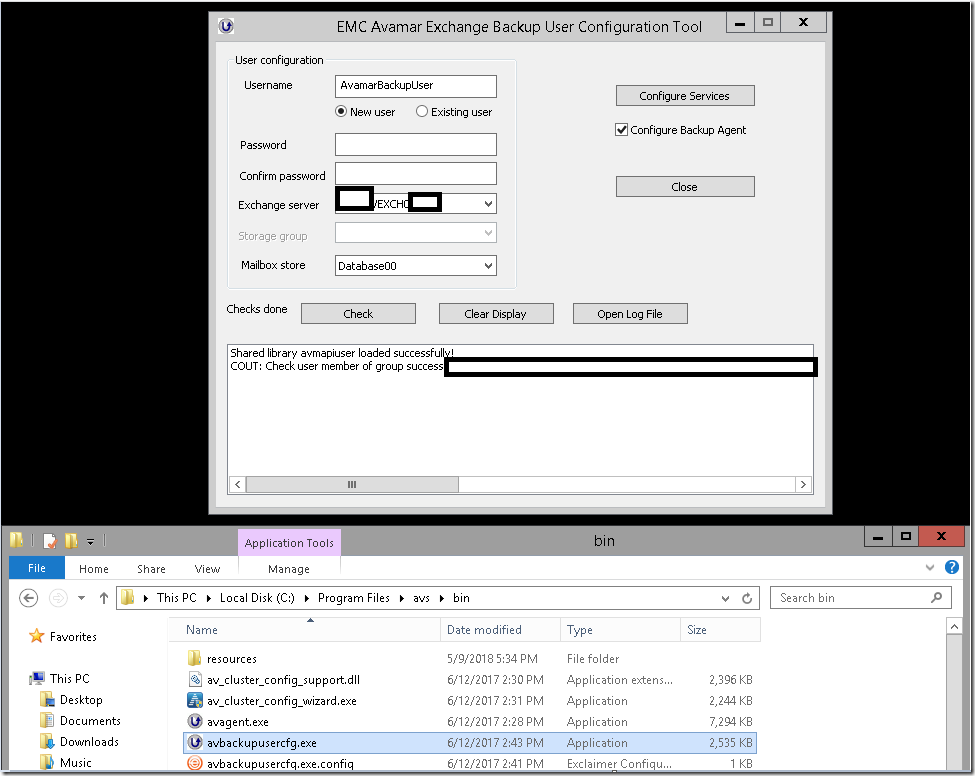
Task: Click the folder icon in address bar
Action: (x=127, y=598)
